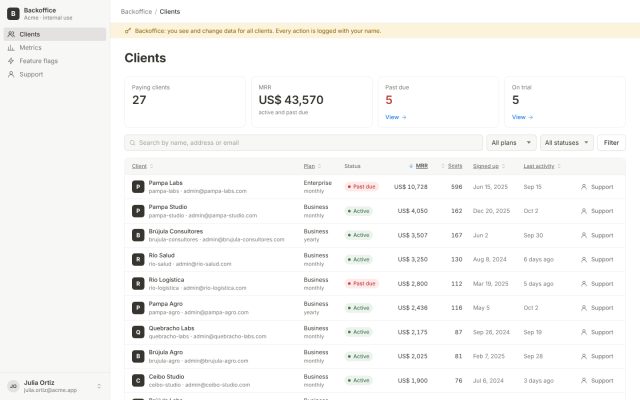Sort table by Last activity column
640x400 pixels.
[x=542, y=166]
